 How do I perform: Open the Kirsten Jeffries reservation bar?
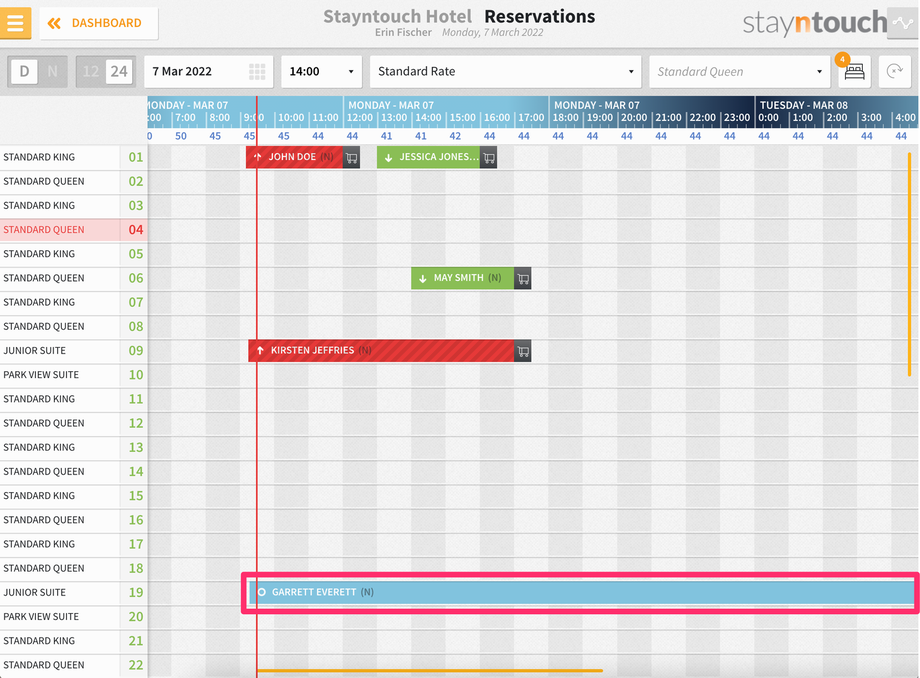[x=381, y=351]
